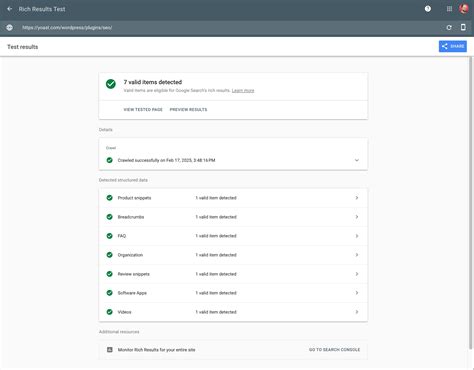The image size is (474, 370).
Task: Open the user account avatar
Action: 464,9
